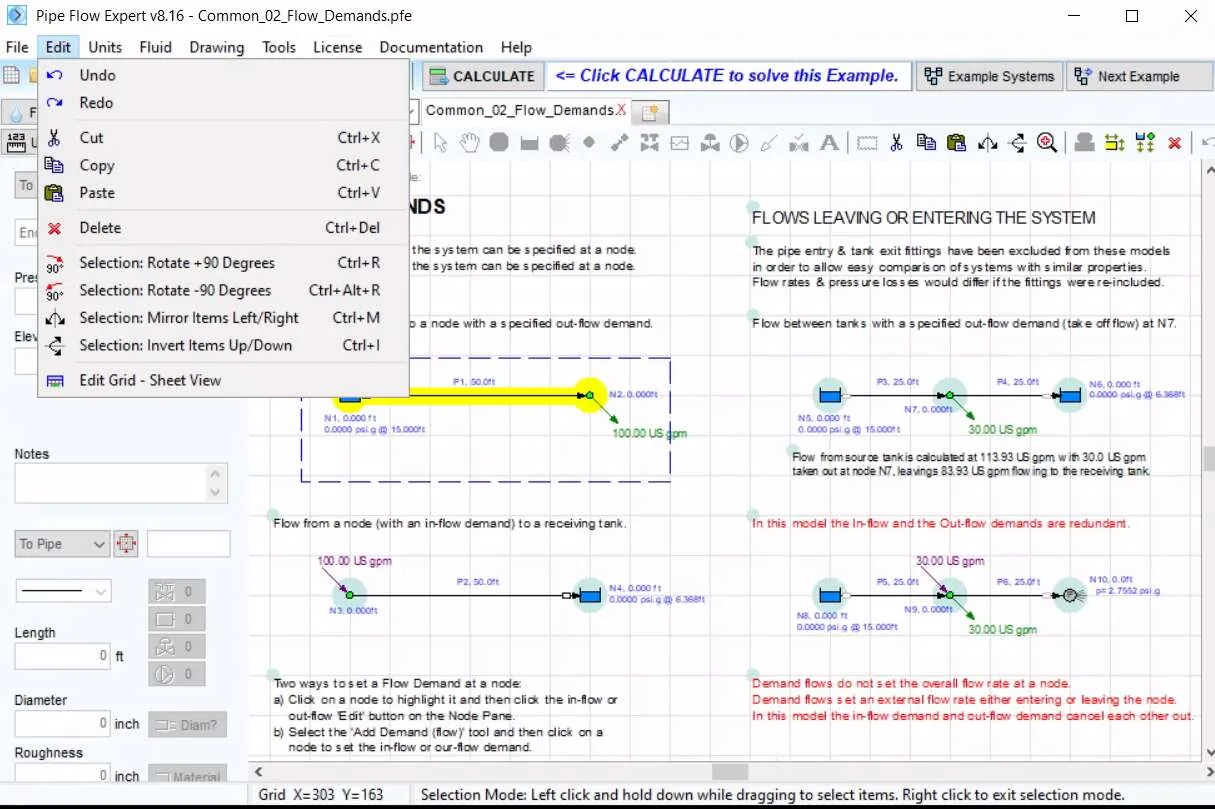
Task: Click the red X delete icon in toolbar
Action: tap(1175, 143)
